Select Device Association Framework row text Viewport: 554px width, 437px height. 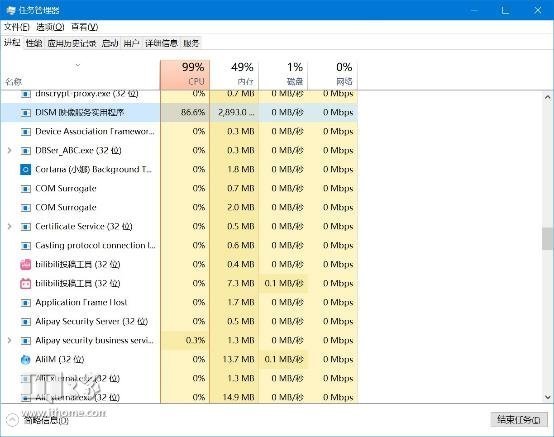click(95, 131)
